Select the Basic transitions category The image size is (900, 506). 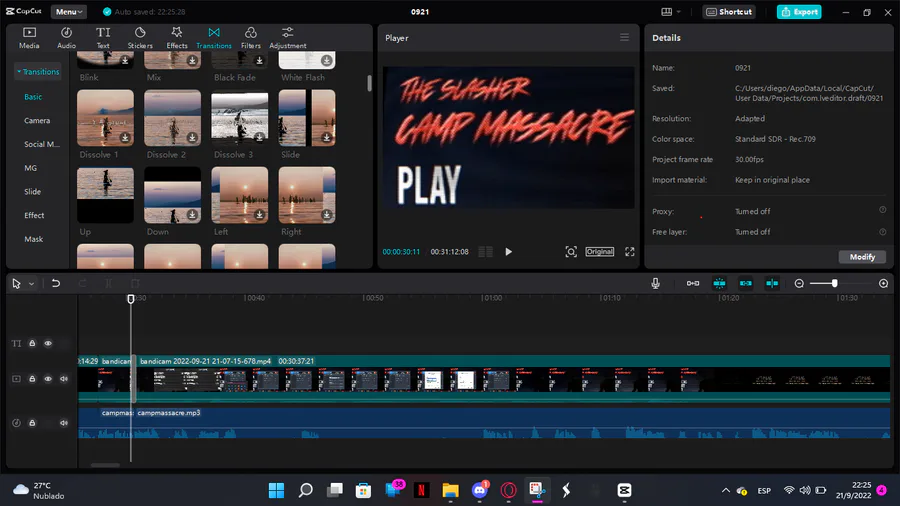[x=33, y=97]
